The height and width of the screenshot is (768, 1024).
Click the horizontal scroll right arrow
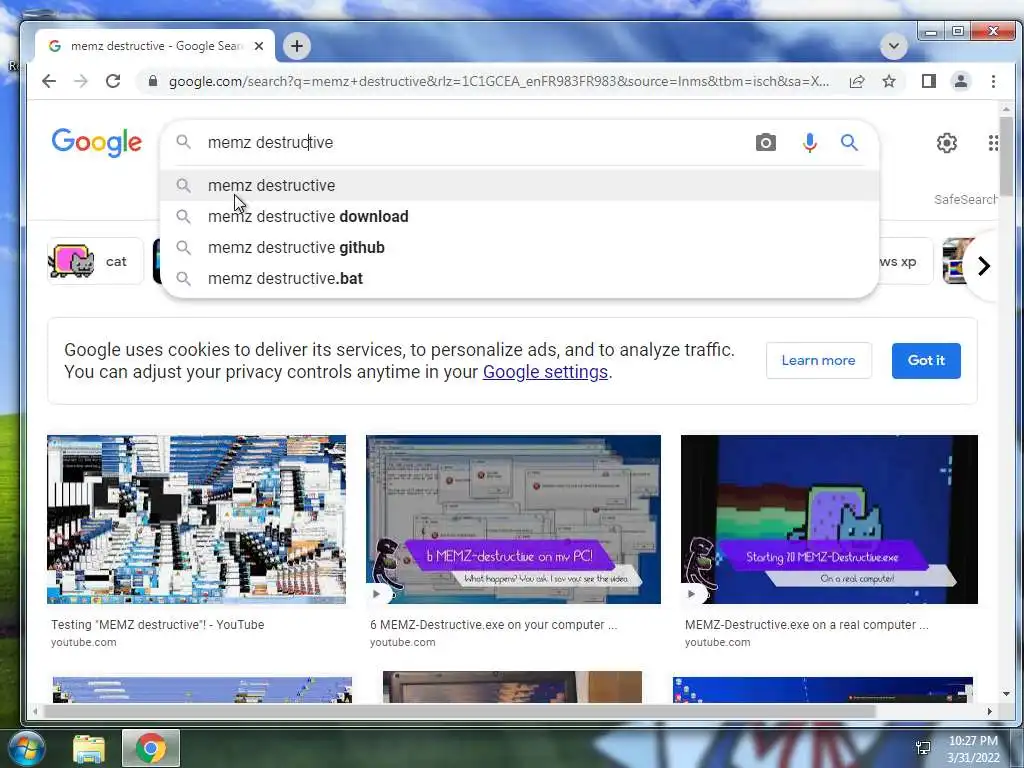pos(989,711)
